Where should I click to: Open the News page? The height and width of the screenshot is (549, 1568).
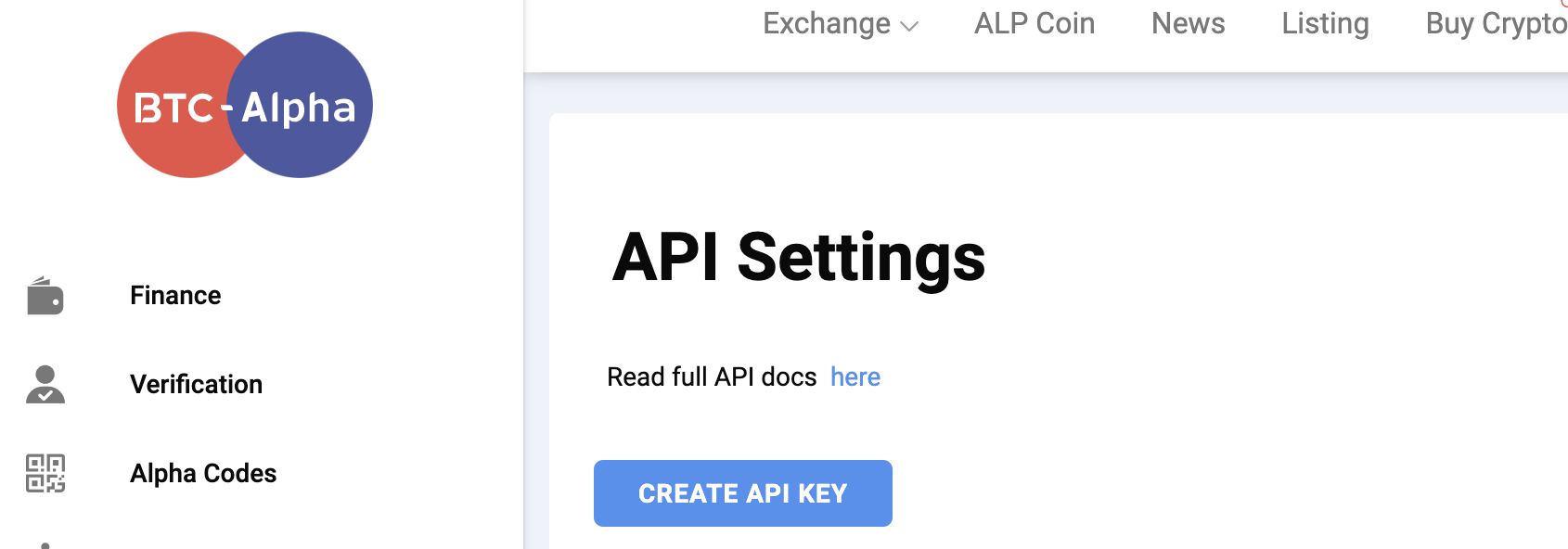[x=1189, y=23]
